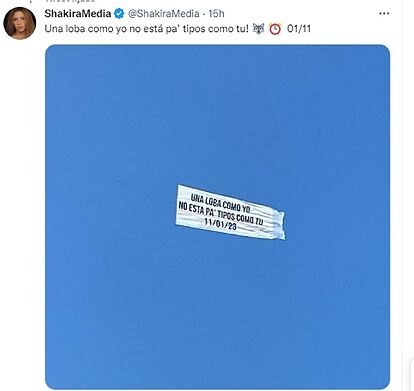
Task: Click the wolf emoji in the tweet
Action: pyautogui.click(x=258, y=29)
